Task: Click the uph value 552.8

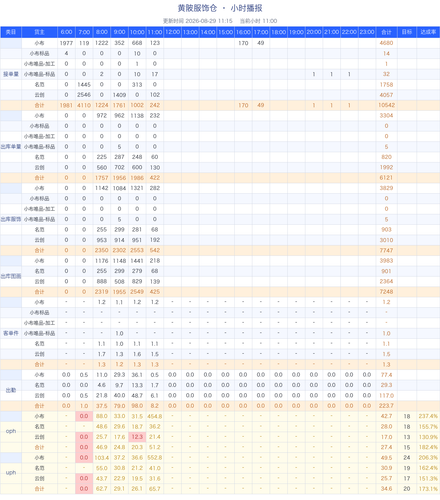Action: point(155,458)
